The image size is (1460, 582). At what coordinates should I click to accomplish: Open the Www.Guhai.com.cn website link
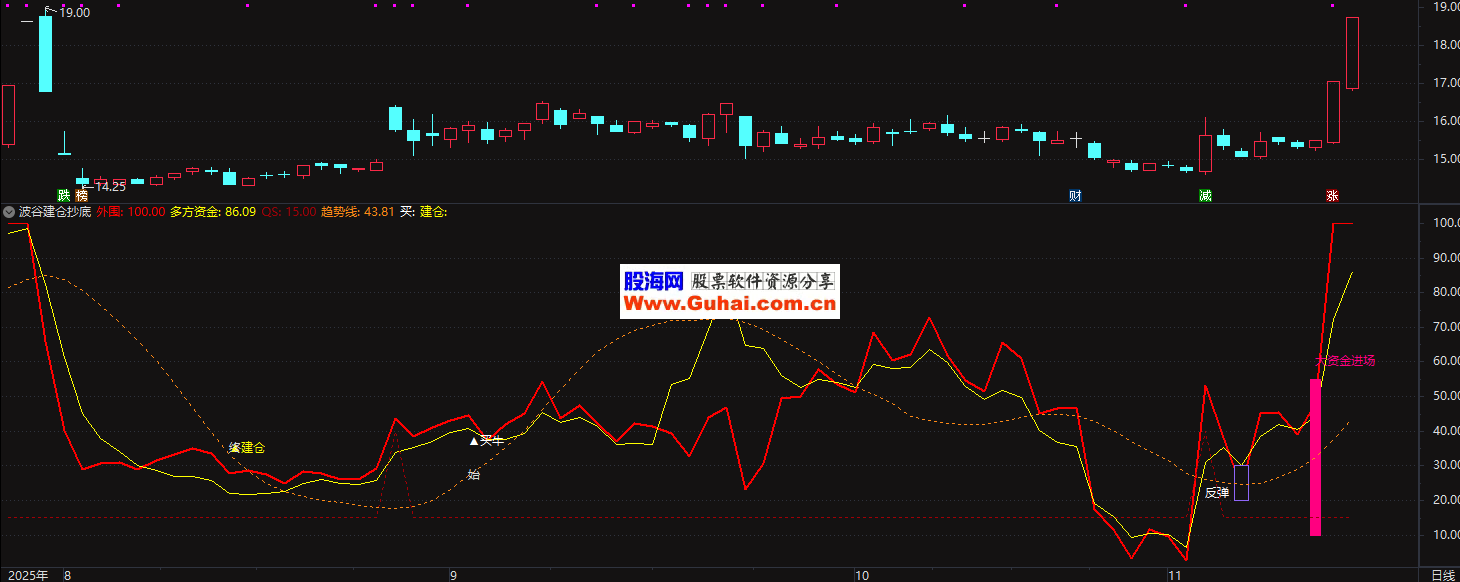(x=730, y=303)
